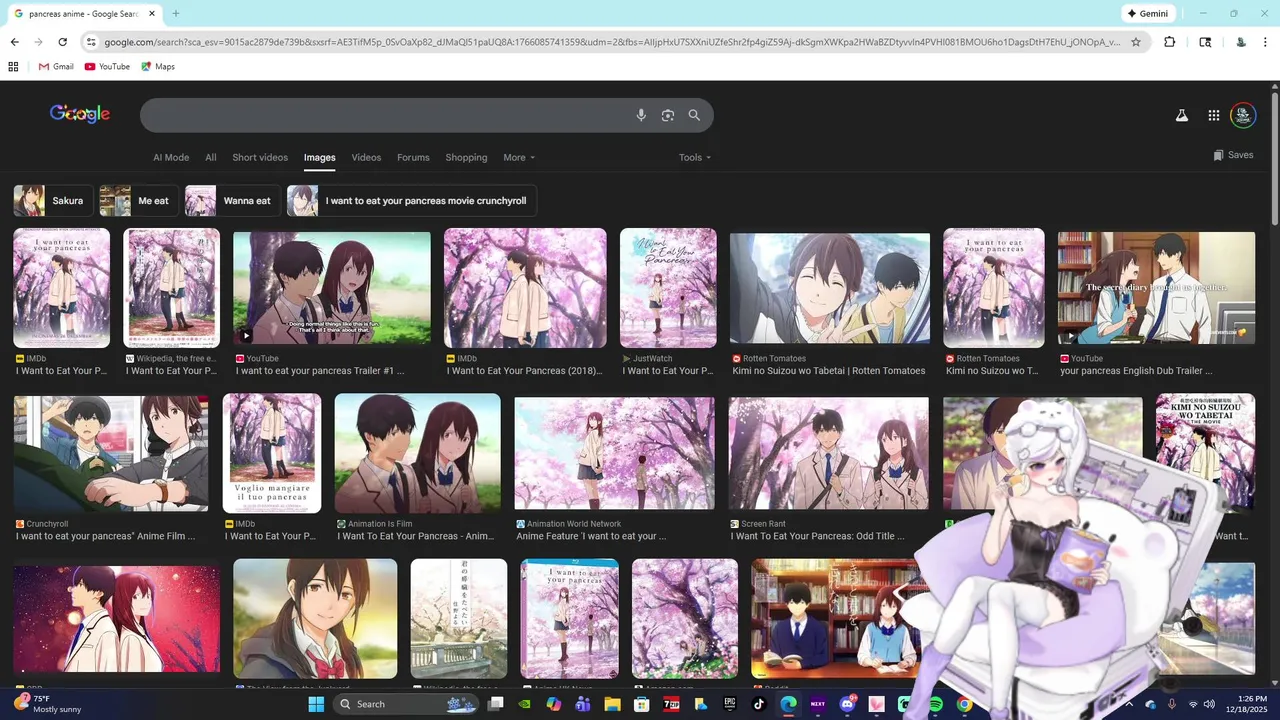Open the Google account avatar
This screenshot has height=720, width=1280.
1243,115
